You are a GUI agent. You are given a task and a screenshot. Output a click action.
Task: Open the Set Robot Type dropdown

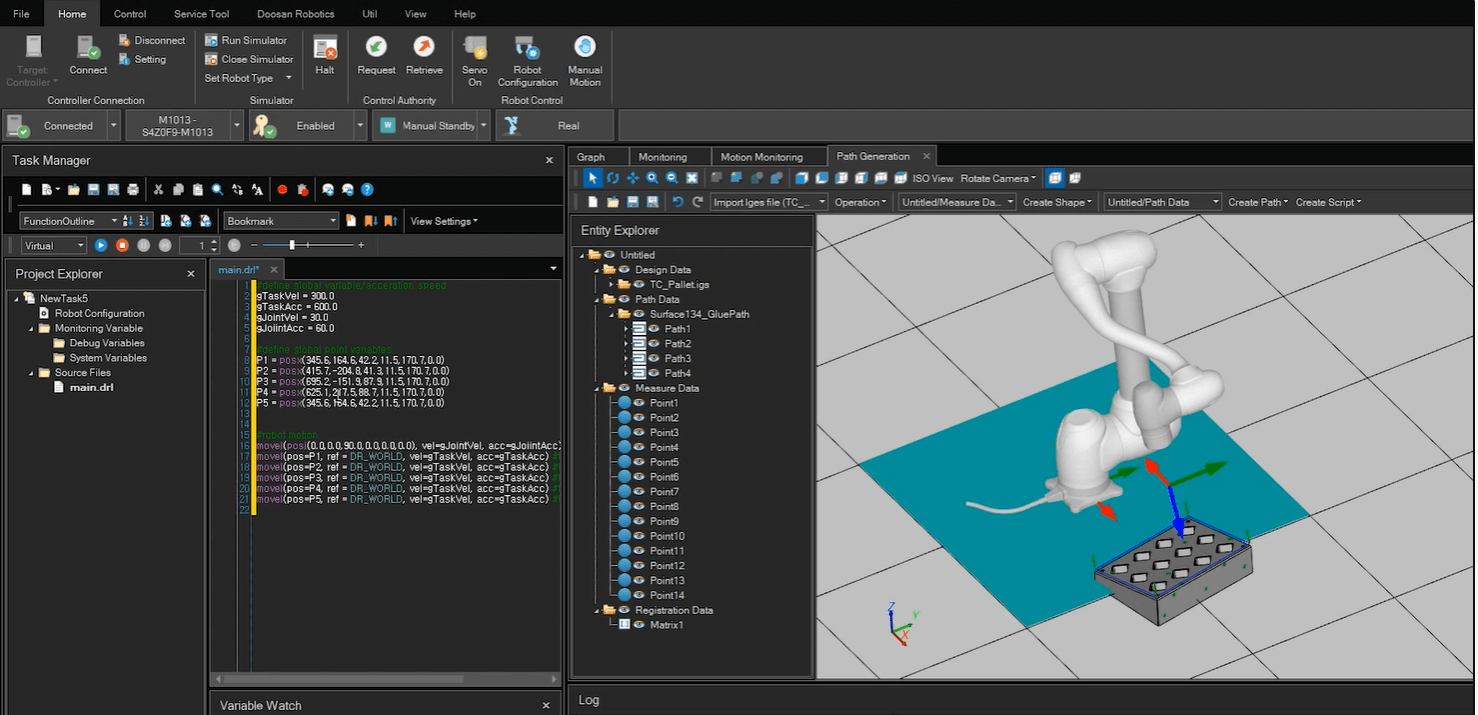(248, 78)
